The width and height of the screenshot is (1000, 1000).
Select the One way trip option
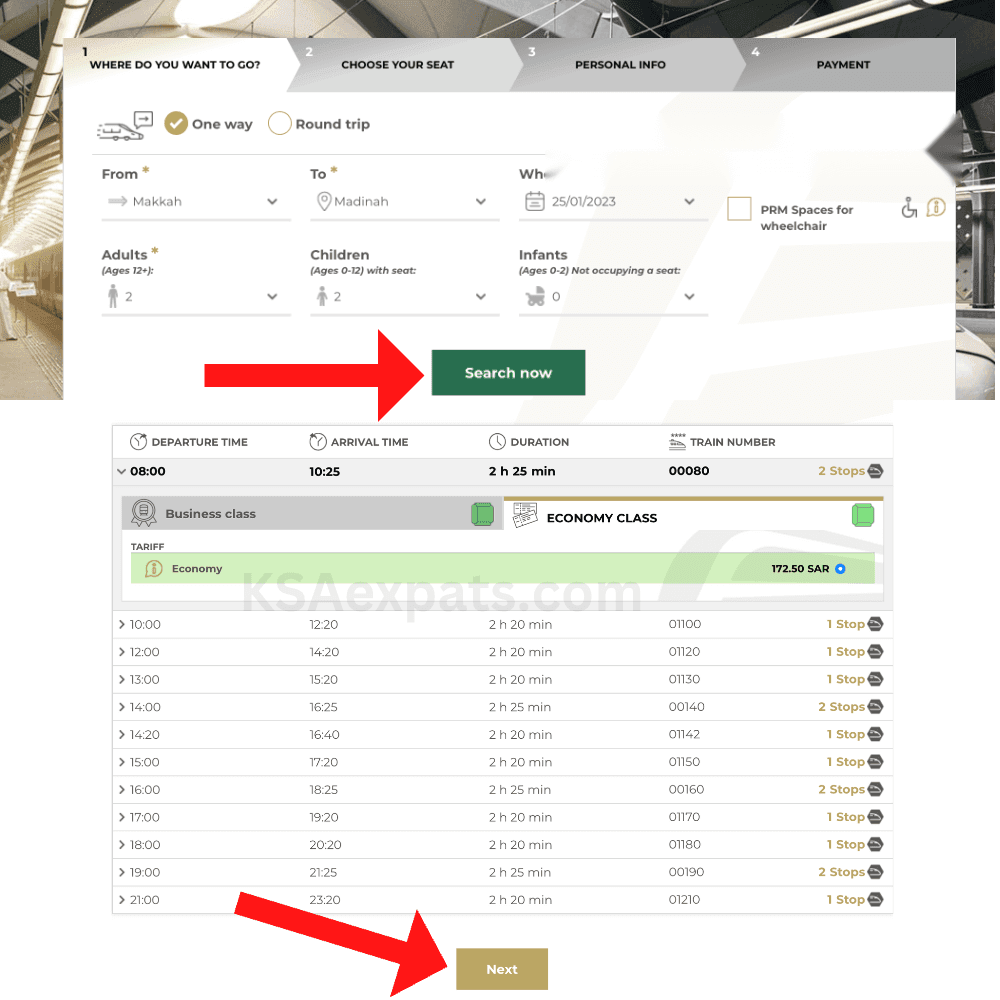pyautogui.click(x=176, y=123)
